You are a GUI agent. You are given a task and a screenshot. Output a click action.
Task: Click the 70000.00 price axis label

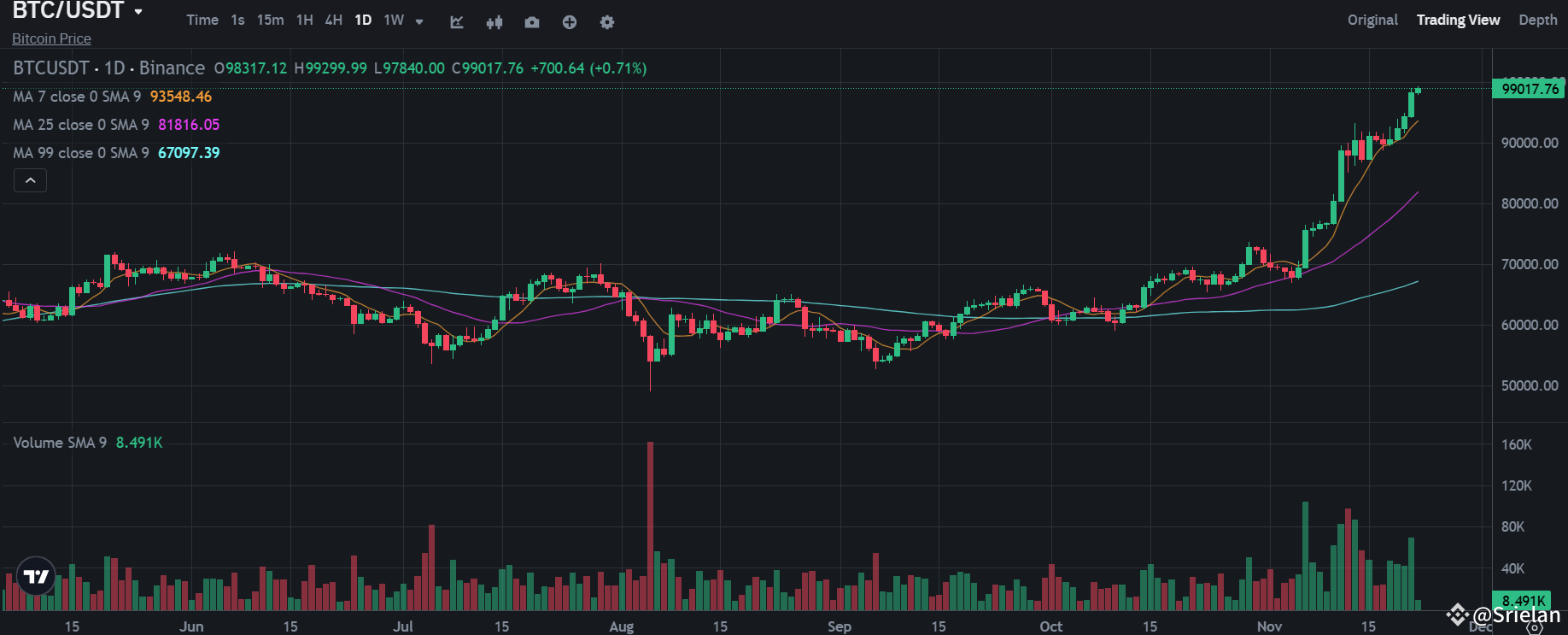[x=1530, y=264]
